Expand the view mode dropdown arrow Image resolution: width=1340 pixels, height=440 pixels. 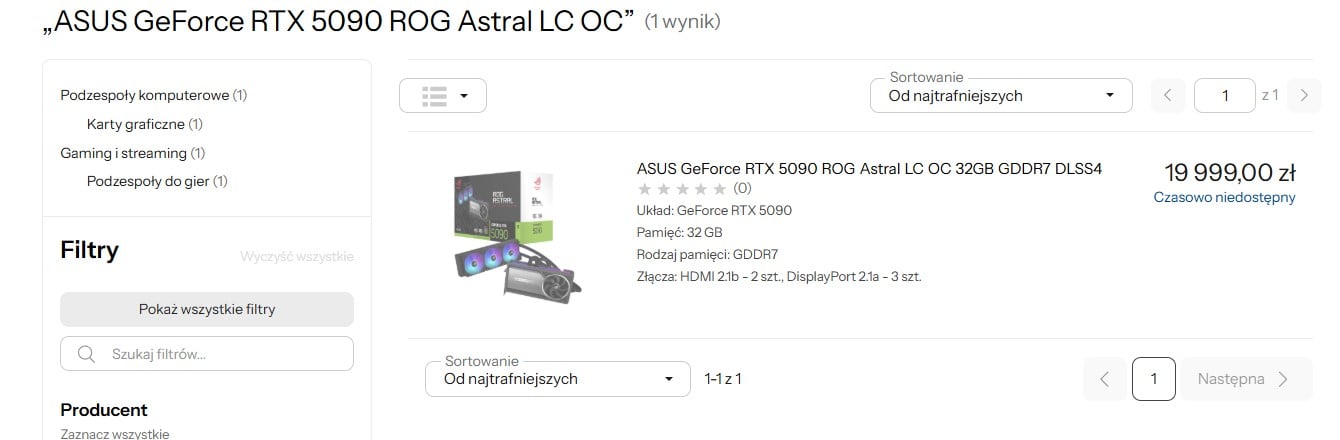464,96
